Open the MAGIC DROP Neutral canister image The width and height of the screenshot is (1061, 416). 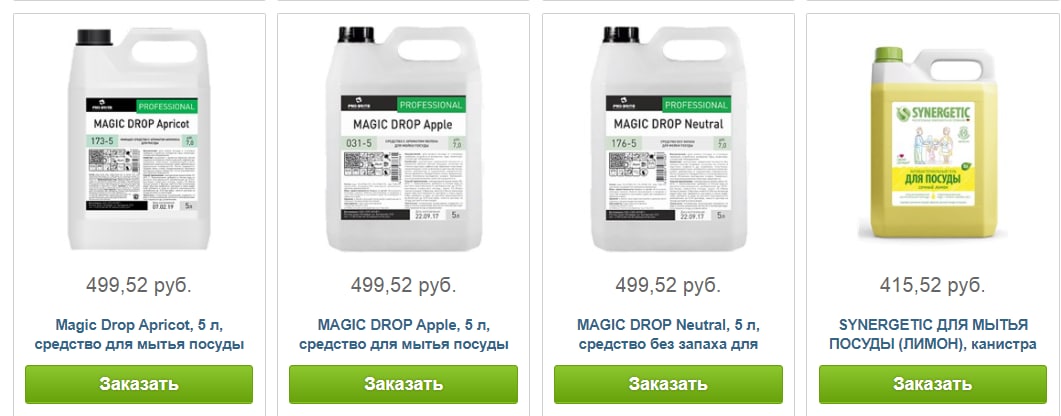pyautogui.click(x=669, y=139)
